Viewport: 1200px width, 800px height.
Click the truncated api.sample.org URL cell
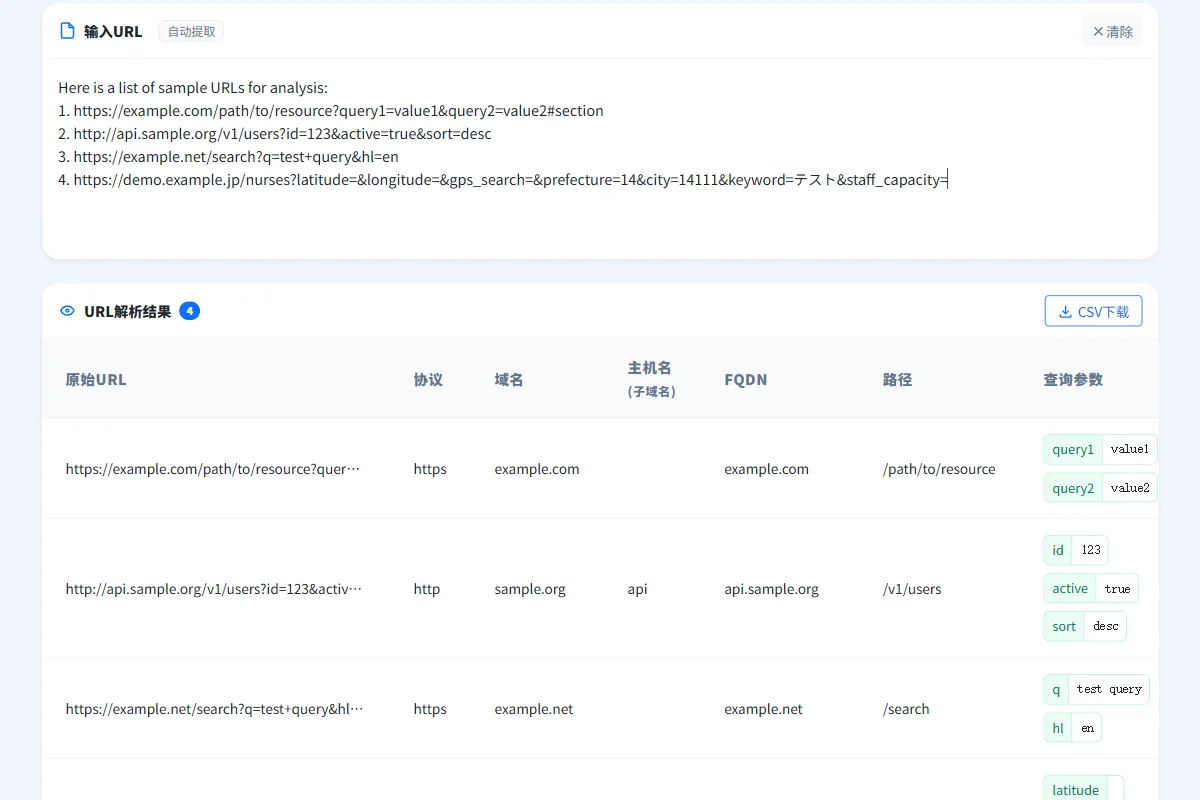click(x=214, y=589)
